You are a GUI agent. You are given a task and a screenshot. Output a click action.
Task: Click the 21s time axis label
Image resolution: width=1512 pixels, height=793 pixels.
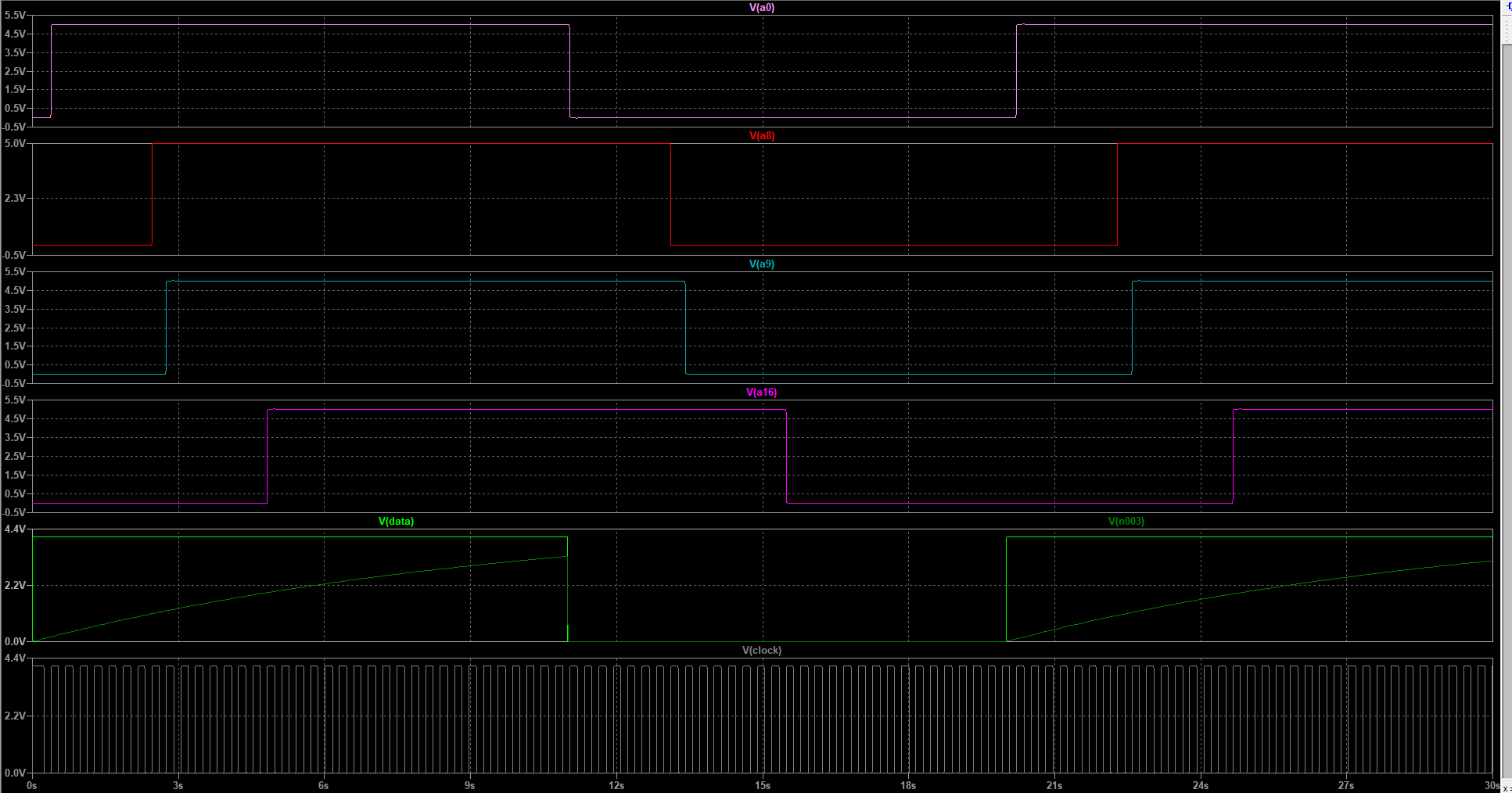click(1054, 785)
